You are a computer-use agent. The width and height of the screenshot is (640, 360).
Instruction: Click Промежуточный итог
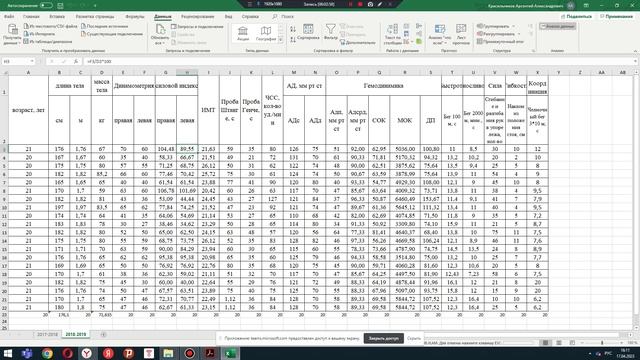click(x=500, y=42)
